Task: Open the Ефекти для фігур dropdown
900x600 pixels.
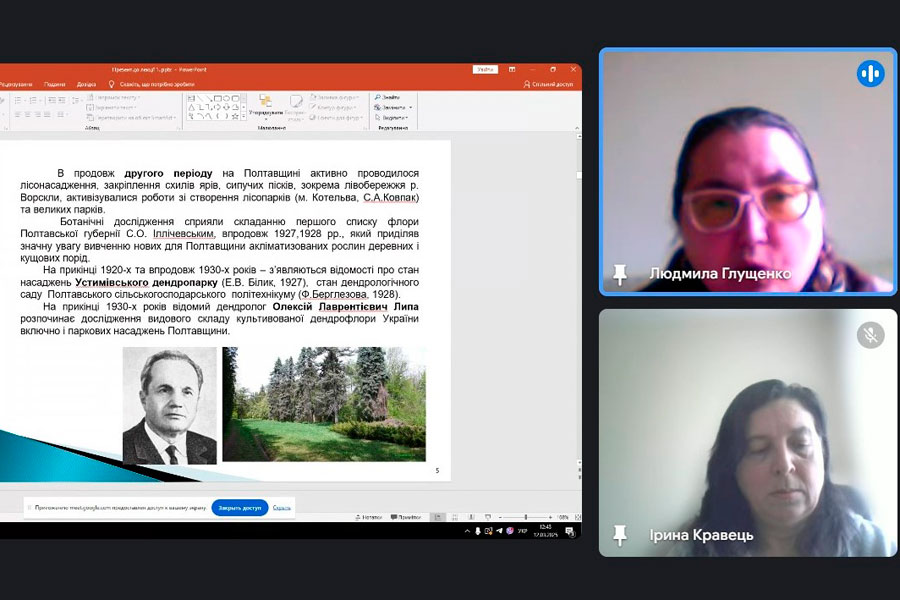Action: (x=336, y=118)
